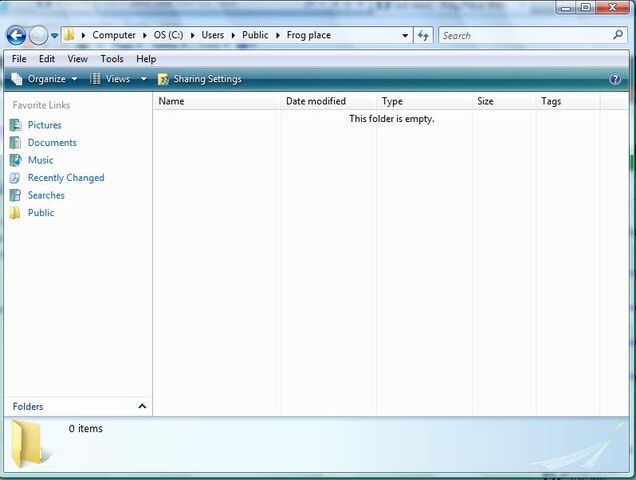Screen dimensions: 636x480
Task: Click the Documents folder icon
Action: click(x=15, y=142)
